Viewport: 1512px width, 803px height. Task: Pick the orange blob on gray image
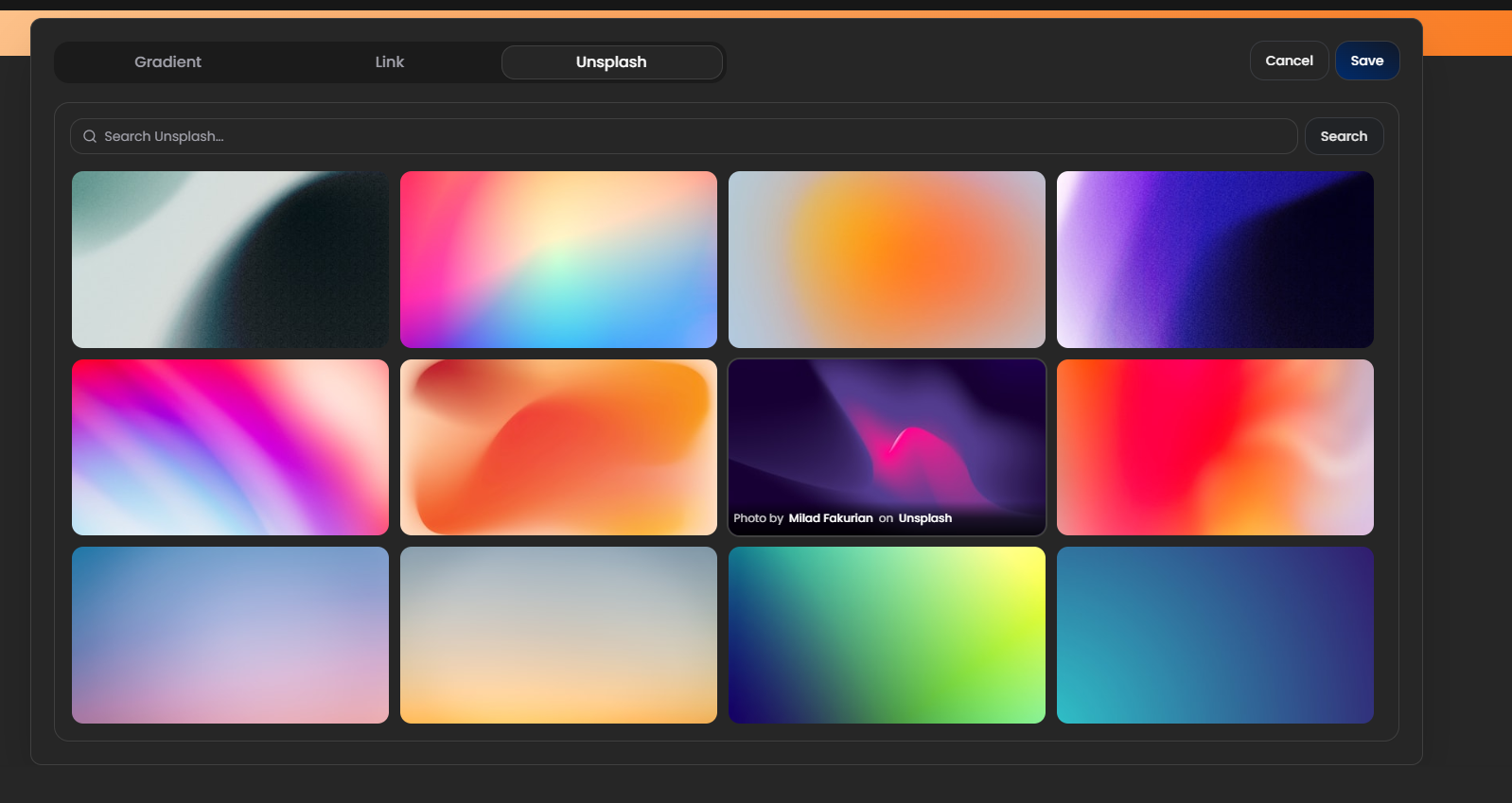click(x=887, y=259)
